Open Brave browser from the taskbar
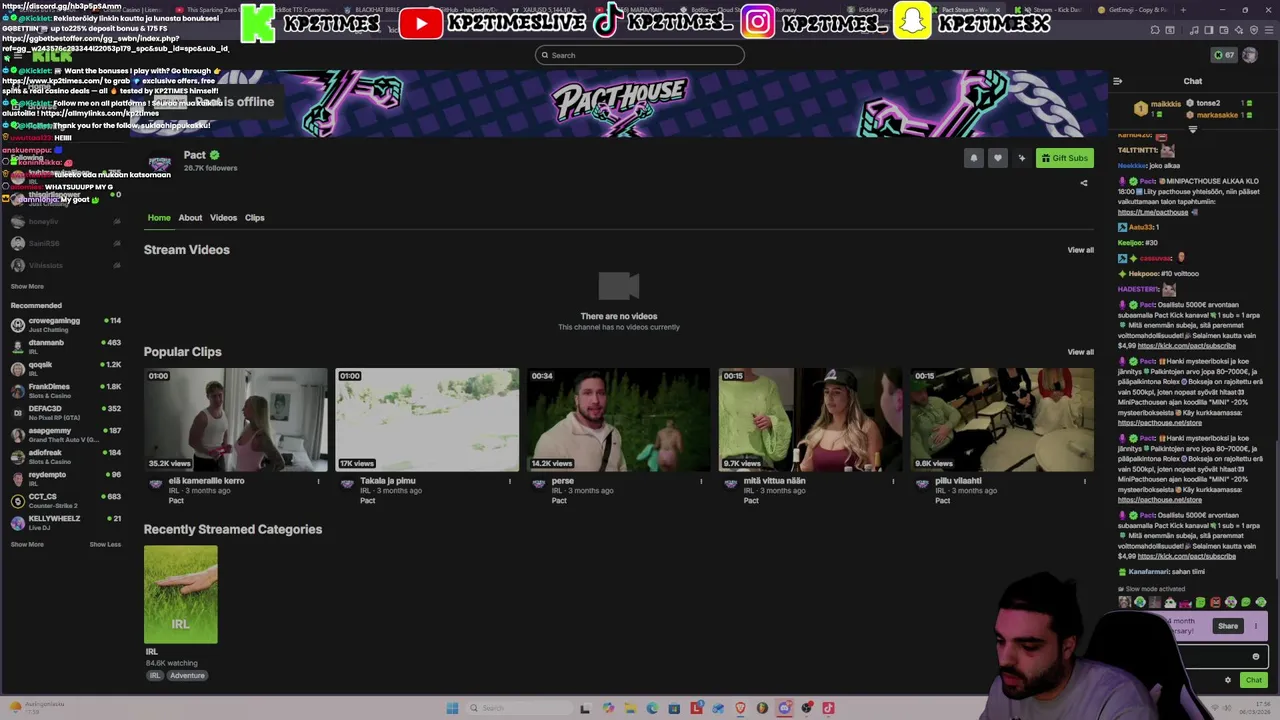Viewport: 1280px width, 720px height. point(740,708)
